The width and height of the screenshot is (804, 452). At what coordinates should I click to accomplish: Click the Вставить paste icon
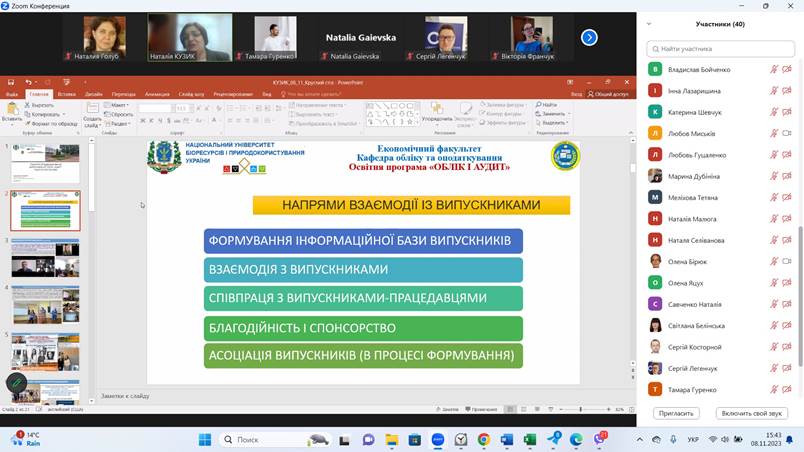coord(12,110)
